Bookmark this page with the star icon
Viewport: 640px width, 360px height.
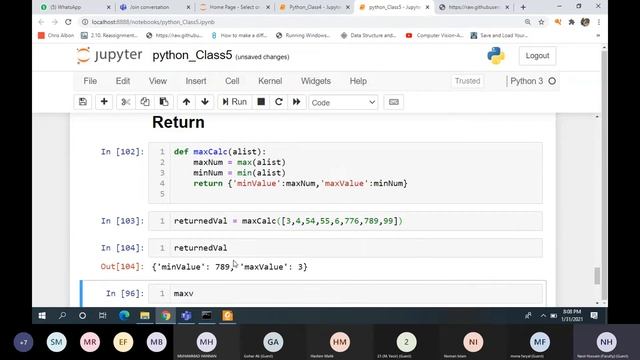pos(541,22)
